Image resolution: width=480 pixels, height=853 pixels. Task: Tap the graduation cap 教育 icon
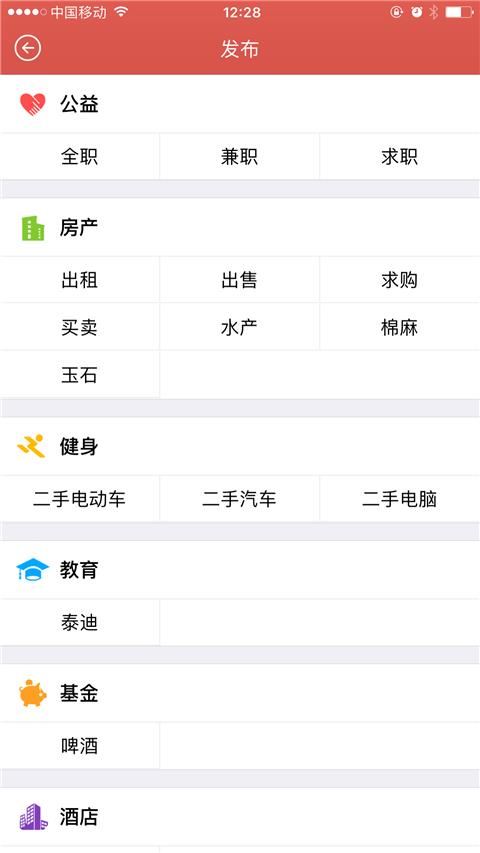click(33, 570)
